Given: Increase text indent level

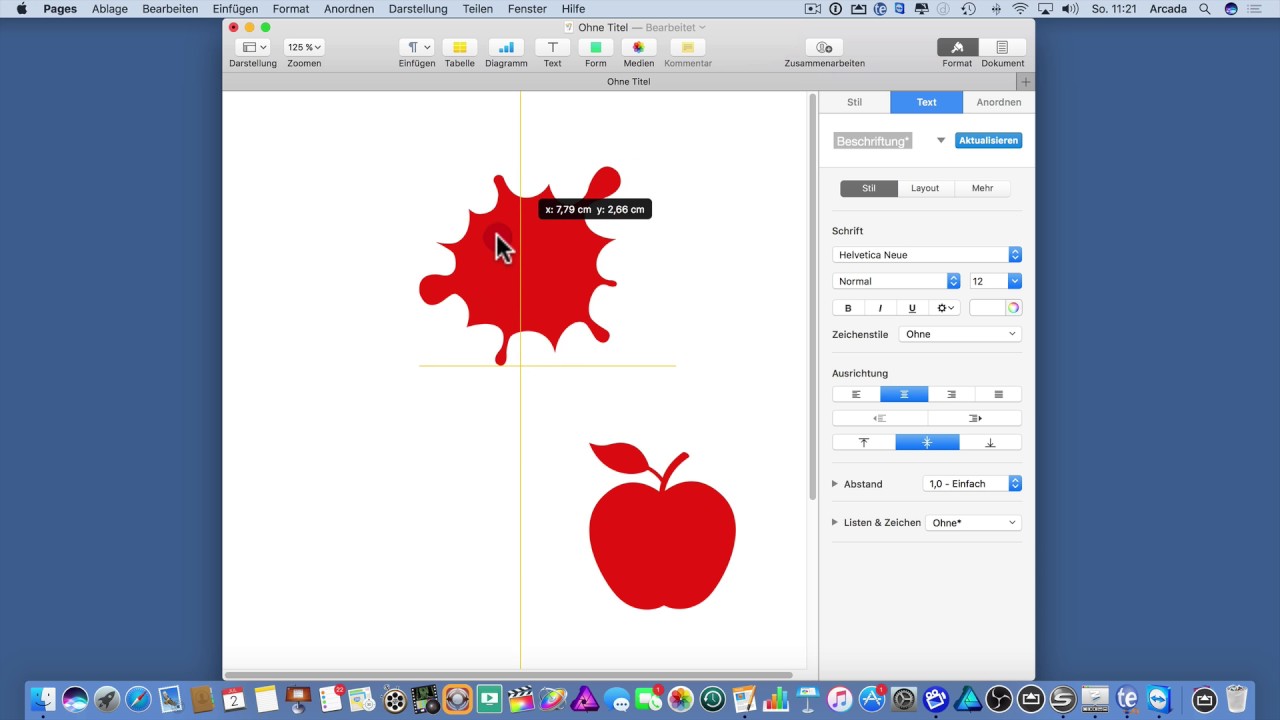Looking at the screenshot, I should click(x=975, y=418).
